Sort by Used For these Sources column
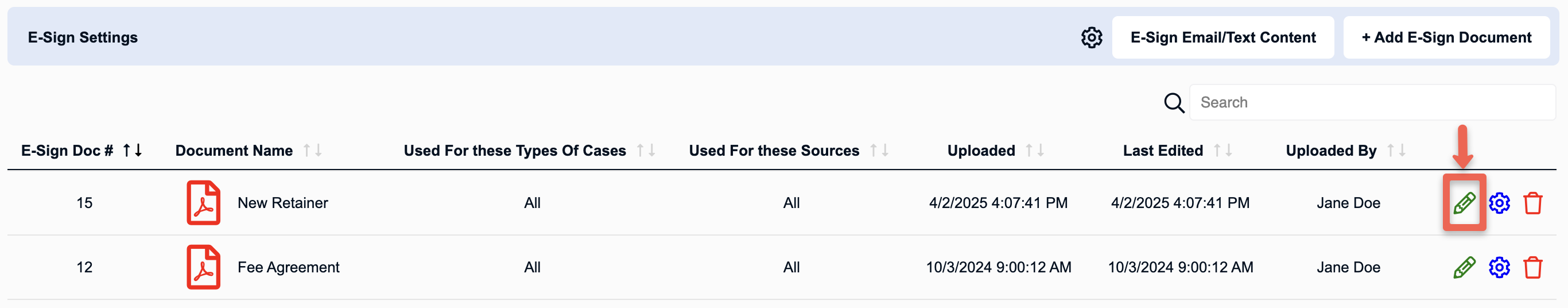Image resolution: width=1568 pixels, height=308 pixels. click(x=879, y=151)
